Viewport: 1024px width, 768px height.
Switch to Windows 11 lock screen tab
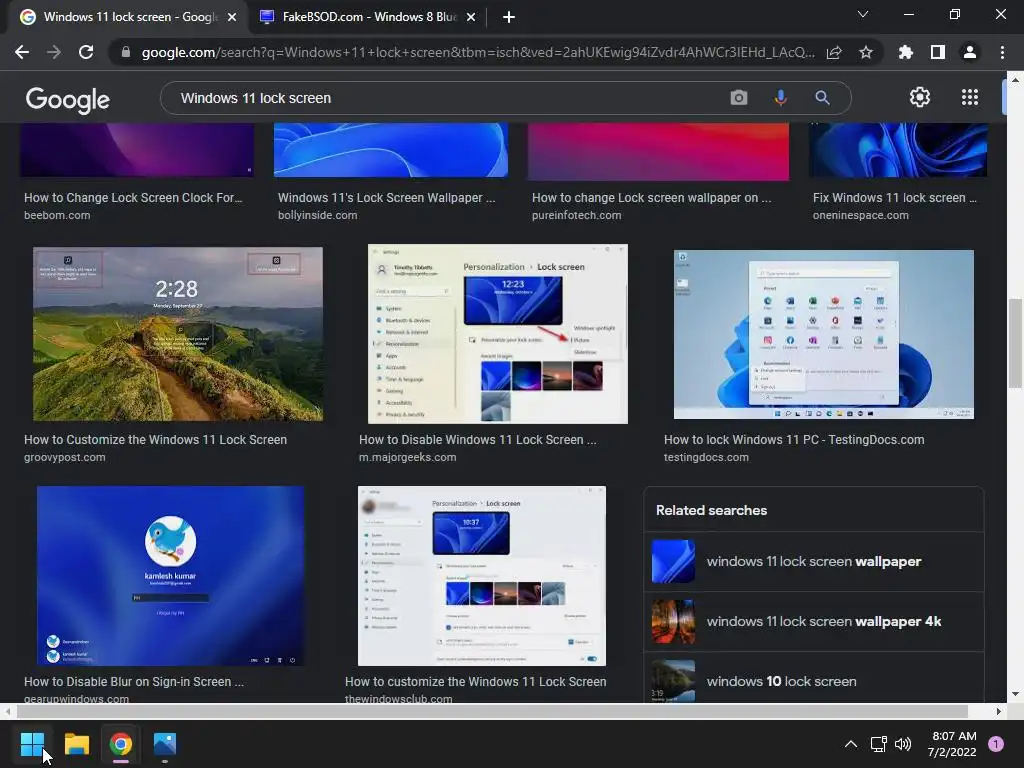tap(129, 17)
